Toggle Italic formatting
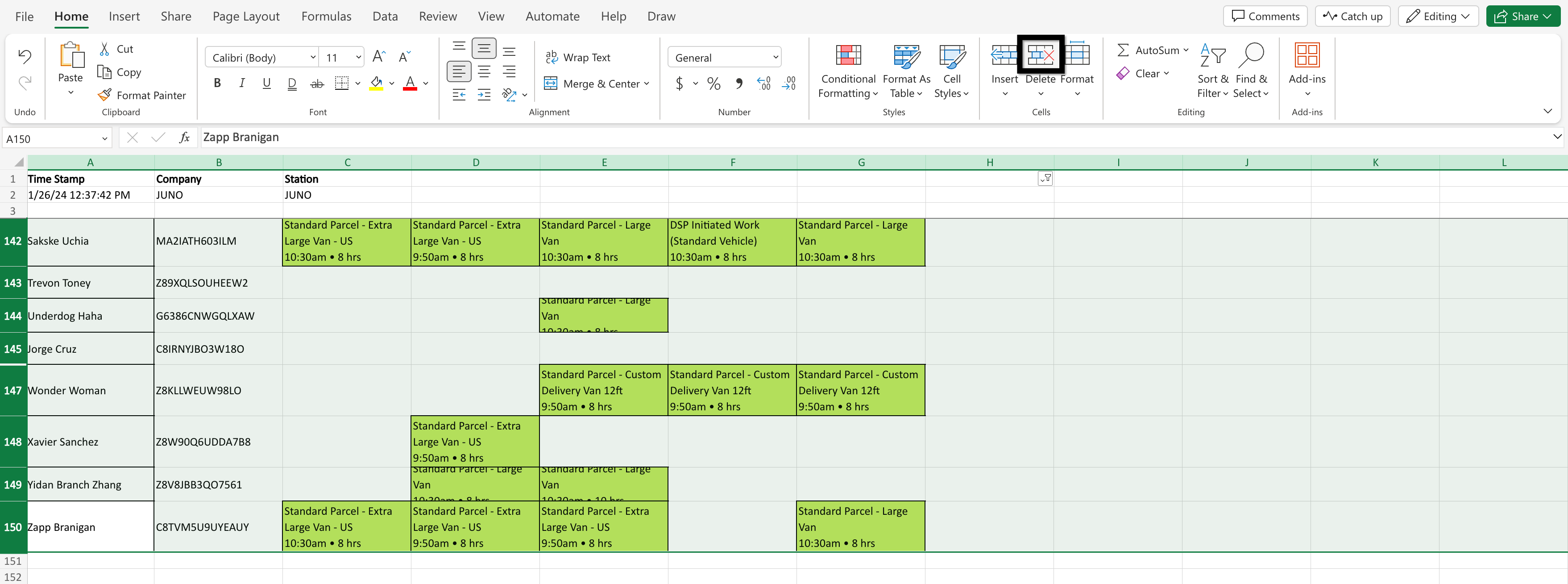The image size is (1568, 584). (242, 83)
